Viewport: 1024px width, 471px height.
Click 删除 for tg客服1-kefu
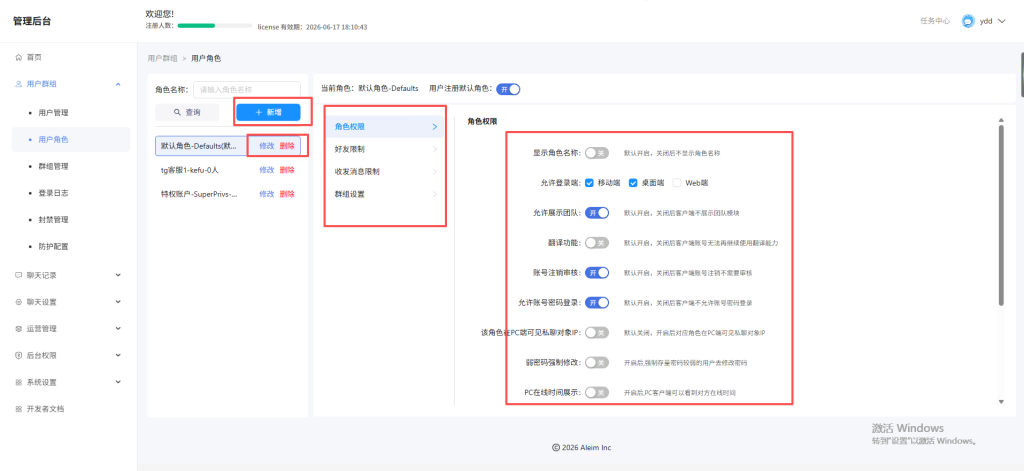pos(287,170)
